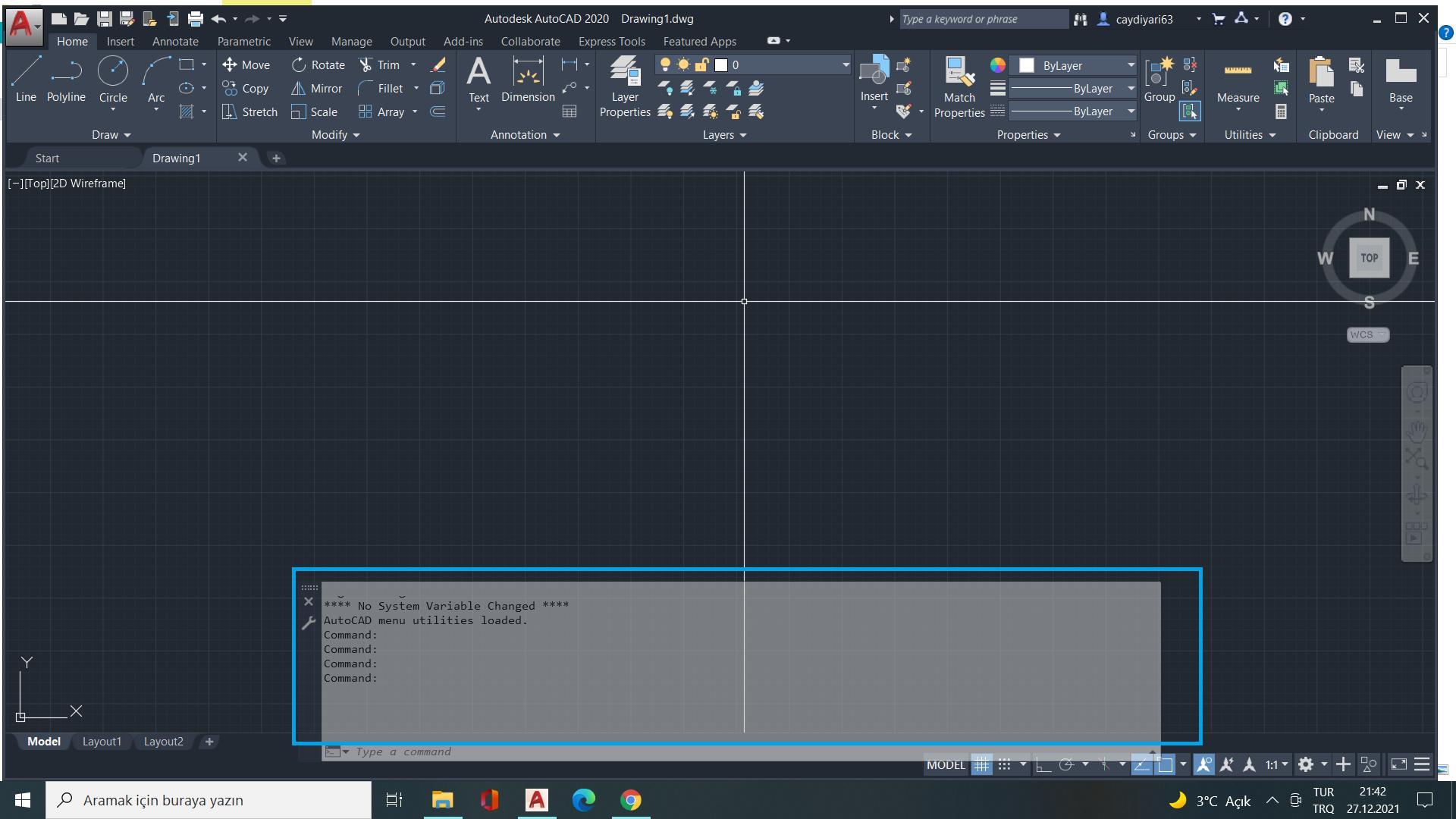
Task: Toggle Clean Screen mode
Action: click(1398, 764)
